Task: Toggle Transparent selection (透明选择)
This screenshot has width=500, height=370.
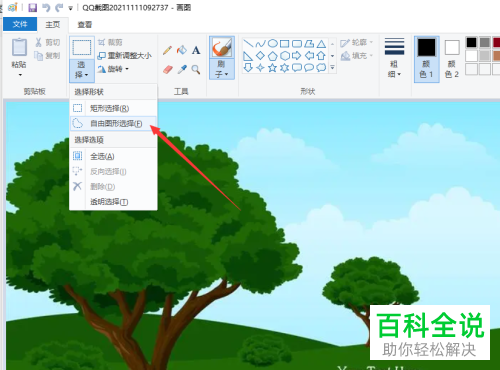Action: click(x=113, y=202)
